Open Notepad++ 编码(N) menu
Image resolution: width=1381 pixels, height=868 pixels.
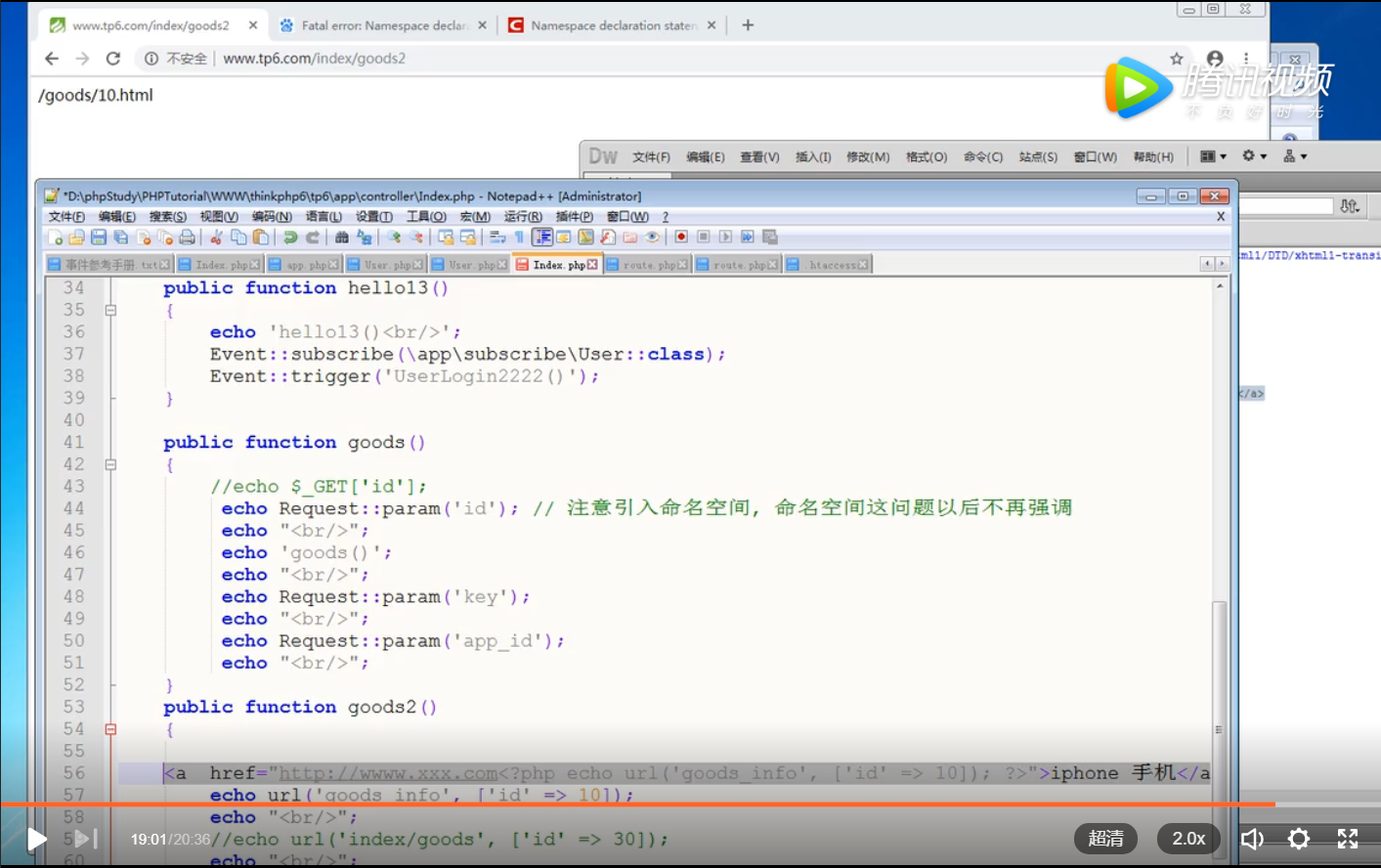click(272, 217)
